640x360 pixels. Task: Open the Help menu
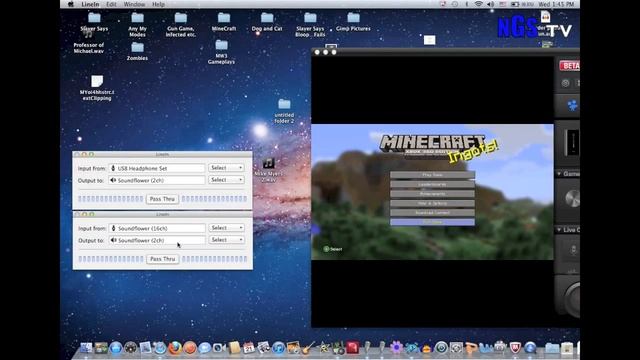point(158,4)
